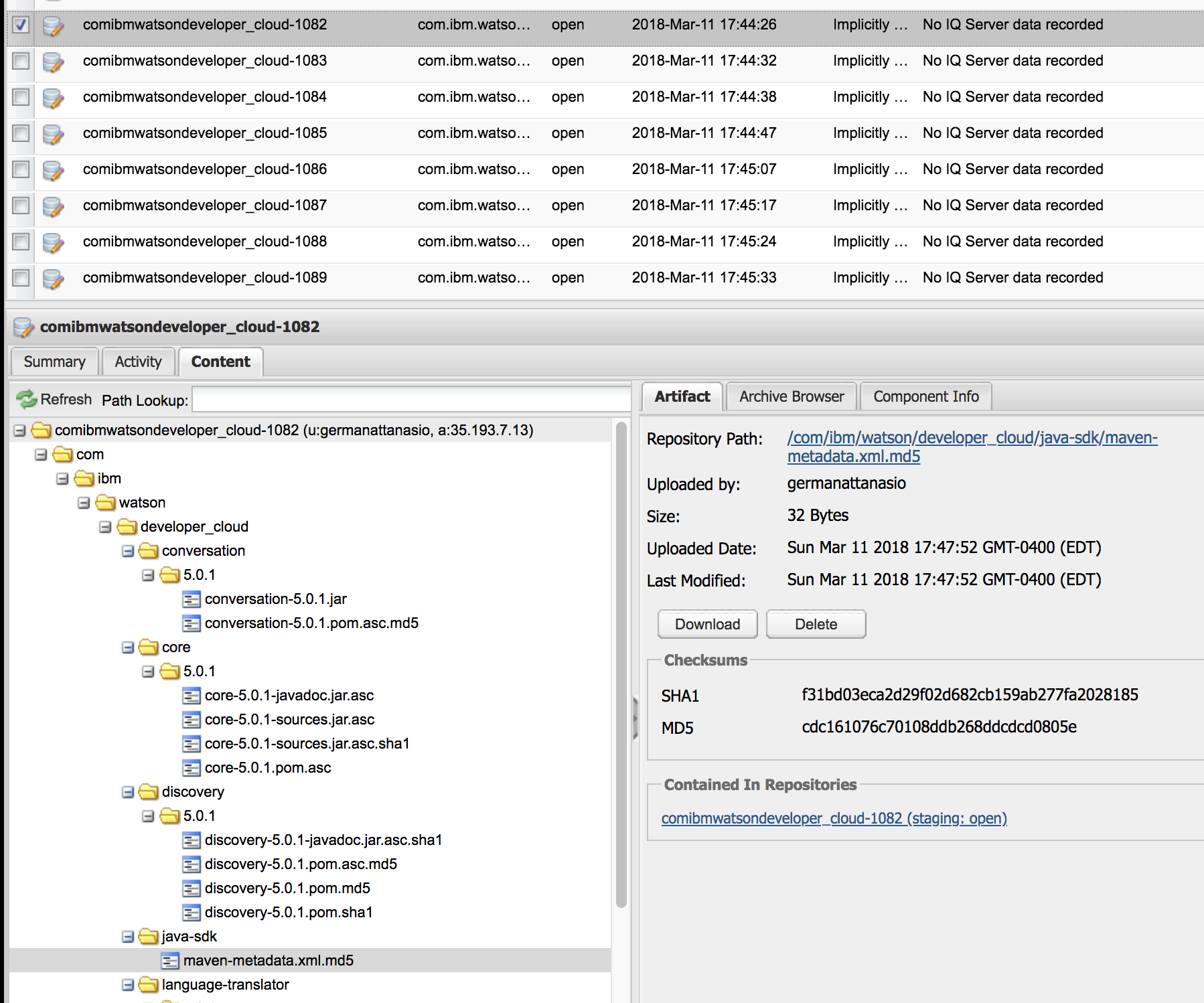Click the Refresh label in content toolbar
The width and height of the screenshot is (1204, 1003).
[x=66, y=399]
